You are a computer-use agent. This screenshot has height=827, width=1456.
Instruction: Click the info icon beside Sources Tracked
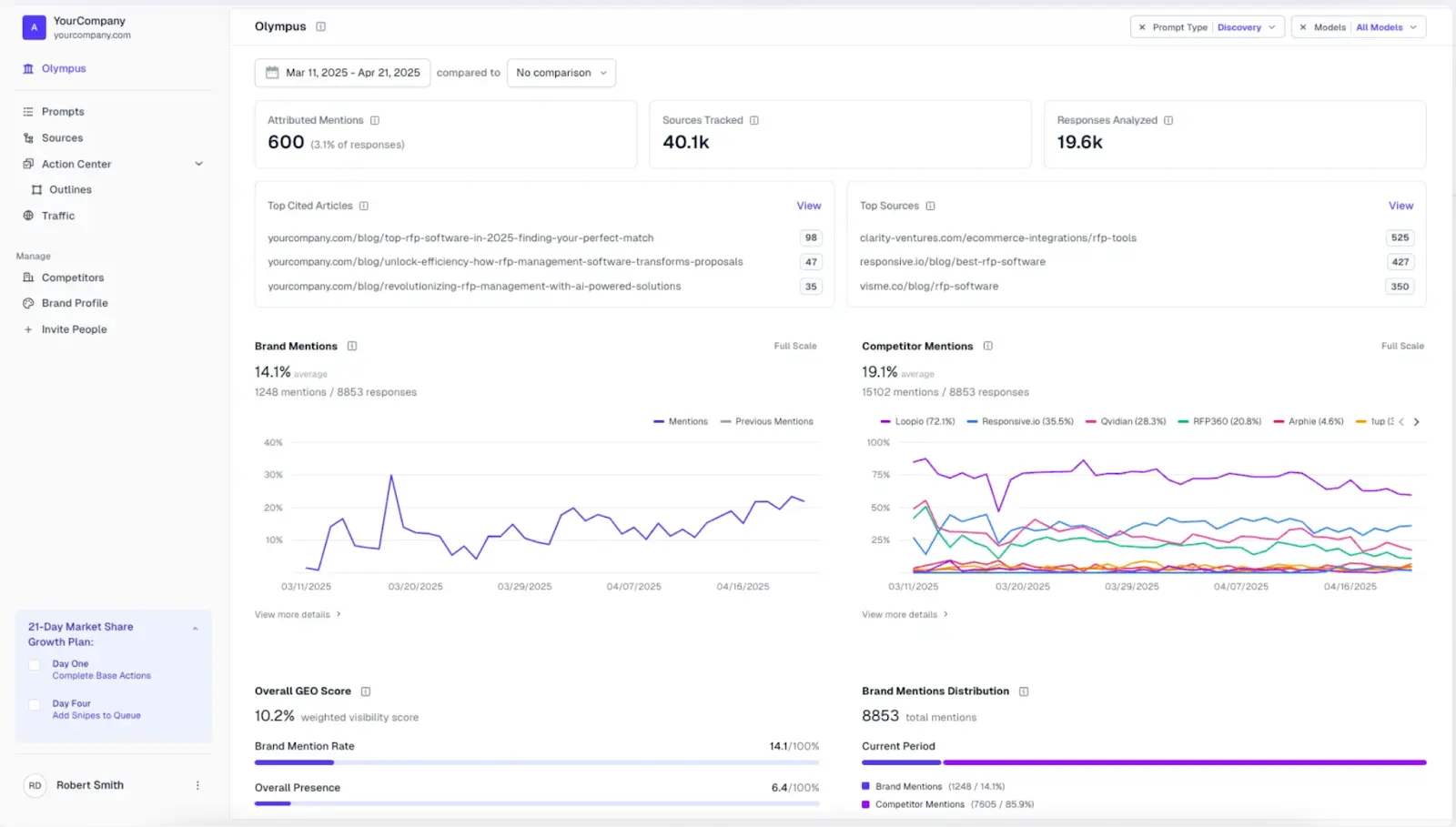tap(754, 120)
